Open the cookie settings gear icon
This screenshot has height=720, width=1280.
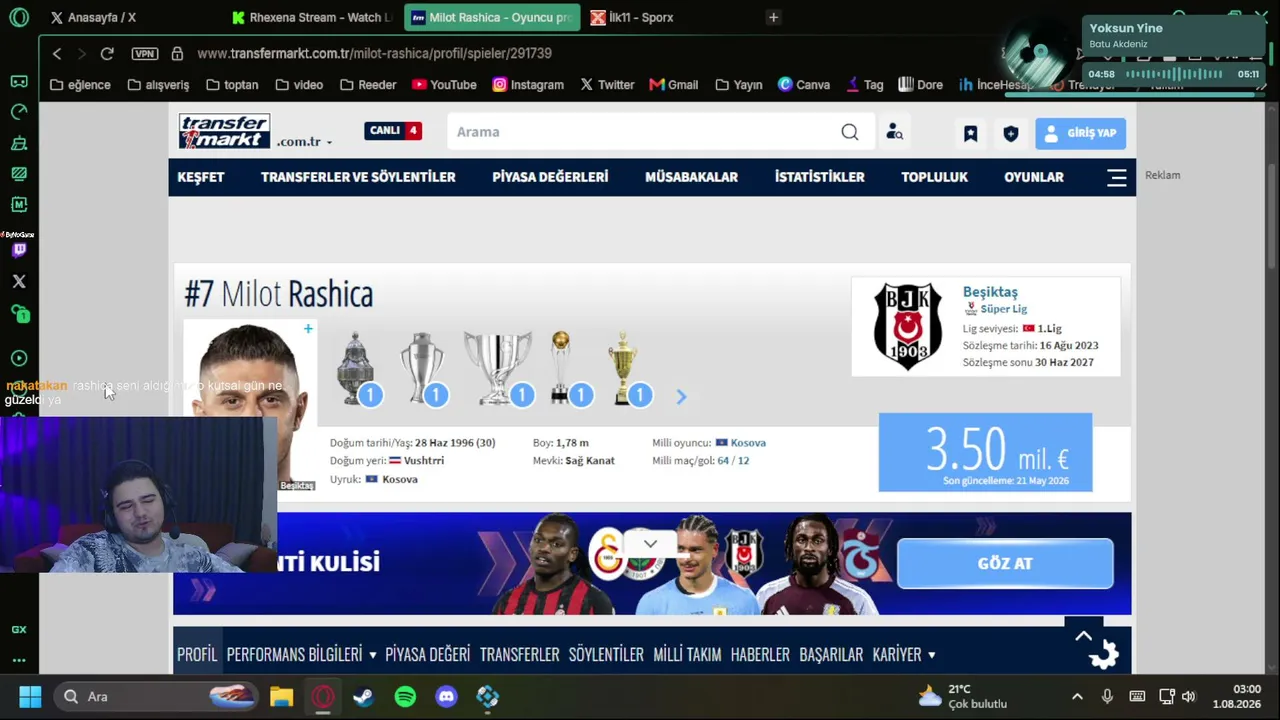[x=1104, y=656]
